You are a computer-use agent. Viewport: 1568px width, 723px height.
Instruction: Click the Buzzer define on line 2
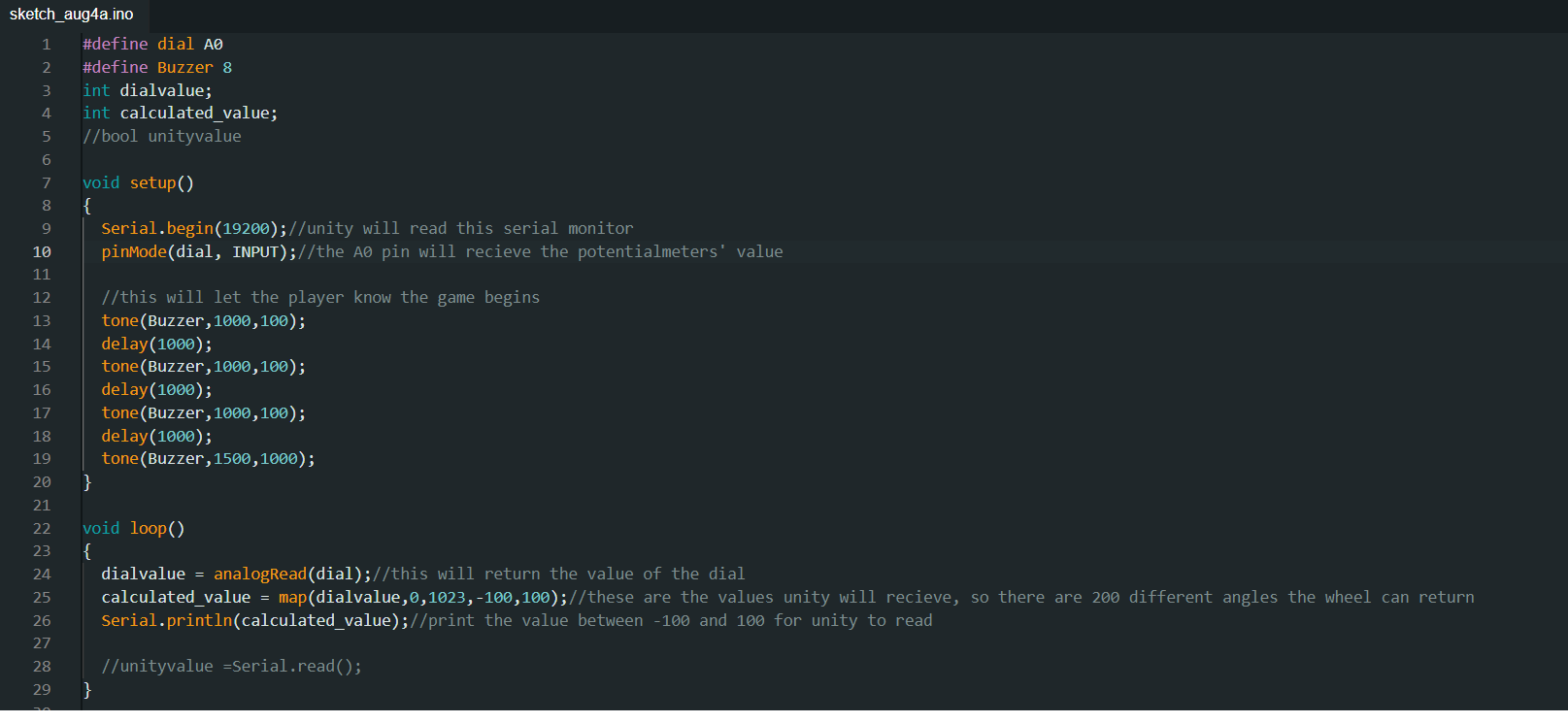(184, 68)
